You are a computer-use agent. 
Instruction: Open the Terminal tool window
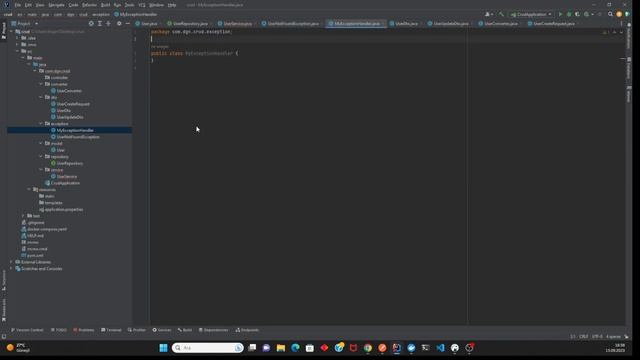[111, 330]
